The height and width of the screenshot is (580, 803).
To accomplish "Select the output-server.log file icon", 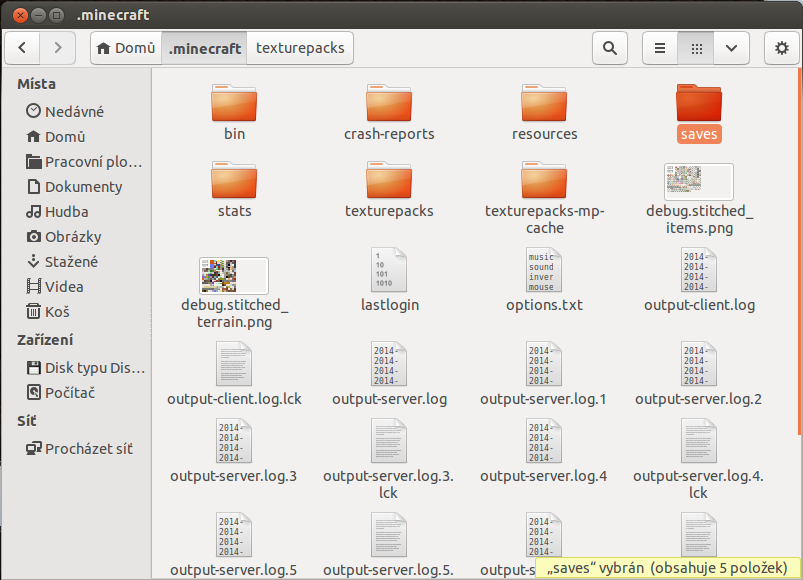I will (389, 364).
